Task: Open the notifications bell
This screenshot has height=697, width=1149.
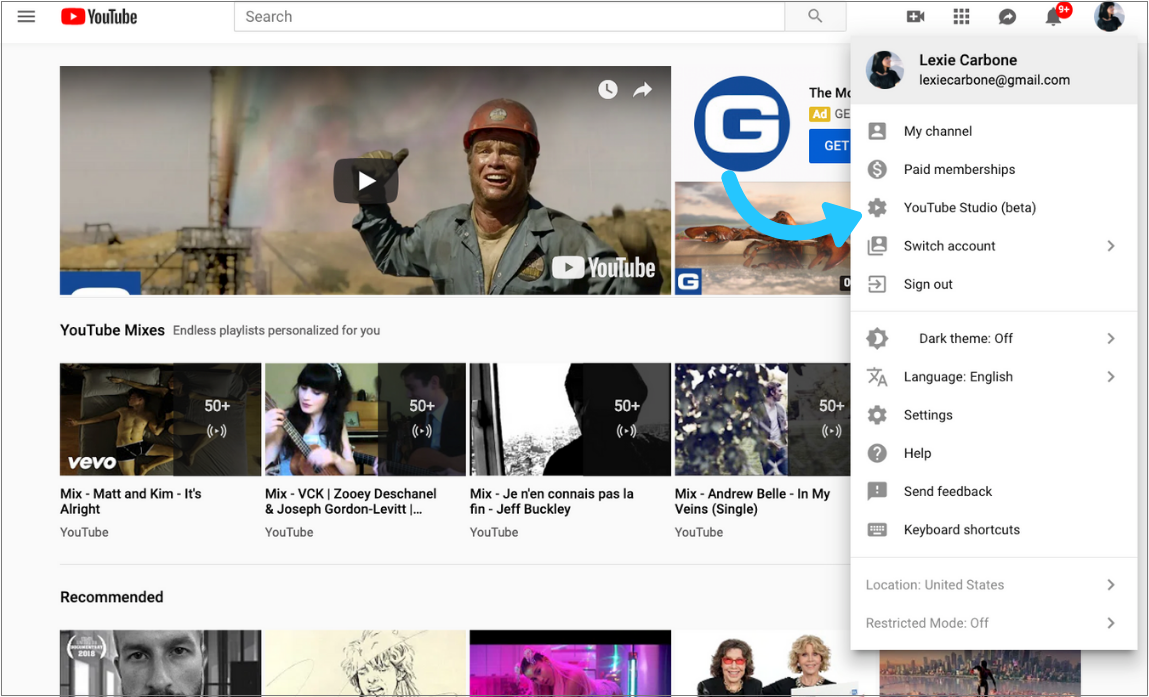Action: coord(1054,16)
